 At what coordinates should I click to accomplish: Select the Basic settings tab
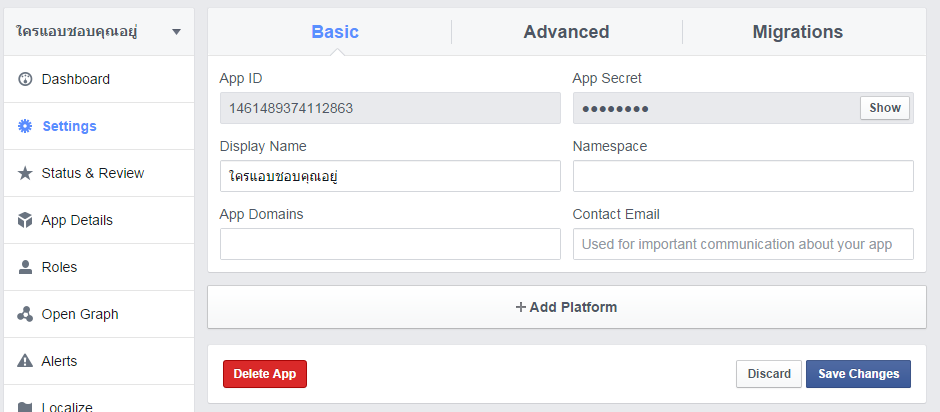pyautogui.click(x=335, y=32)
